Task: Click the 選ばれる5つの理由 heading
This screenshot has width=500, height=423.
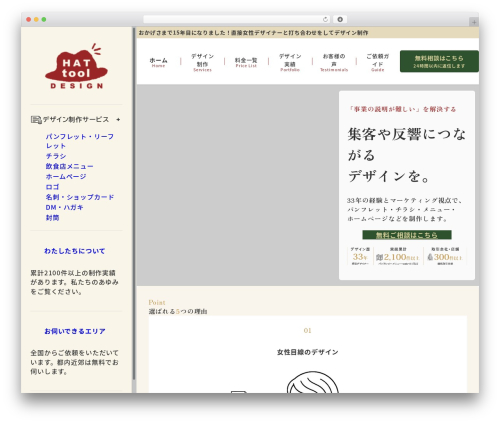Action: (178, 311)
